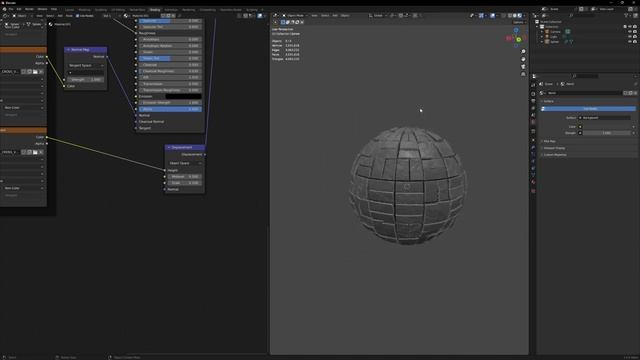The width and height of the screenshot is (640, 360).
Task: Click the viewport zoom gizmo icon
Action: tap(523, 52)
